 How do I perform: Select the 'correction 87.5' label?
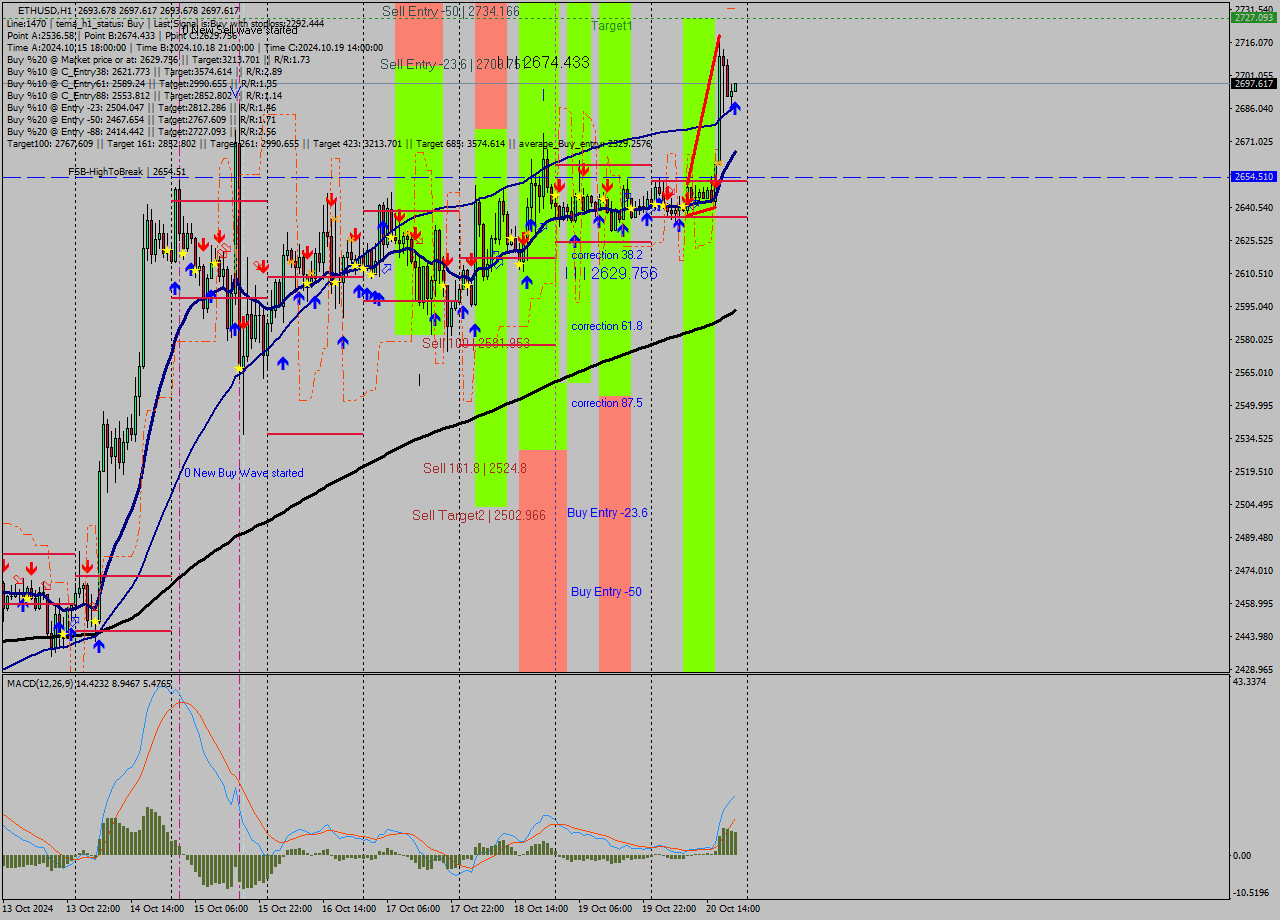tap(607, 403)
